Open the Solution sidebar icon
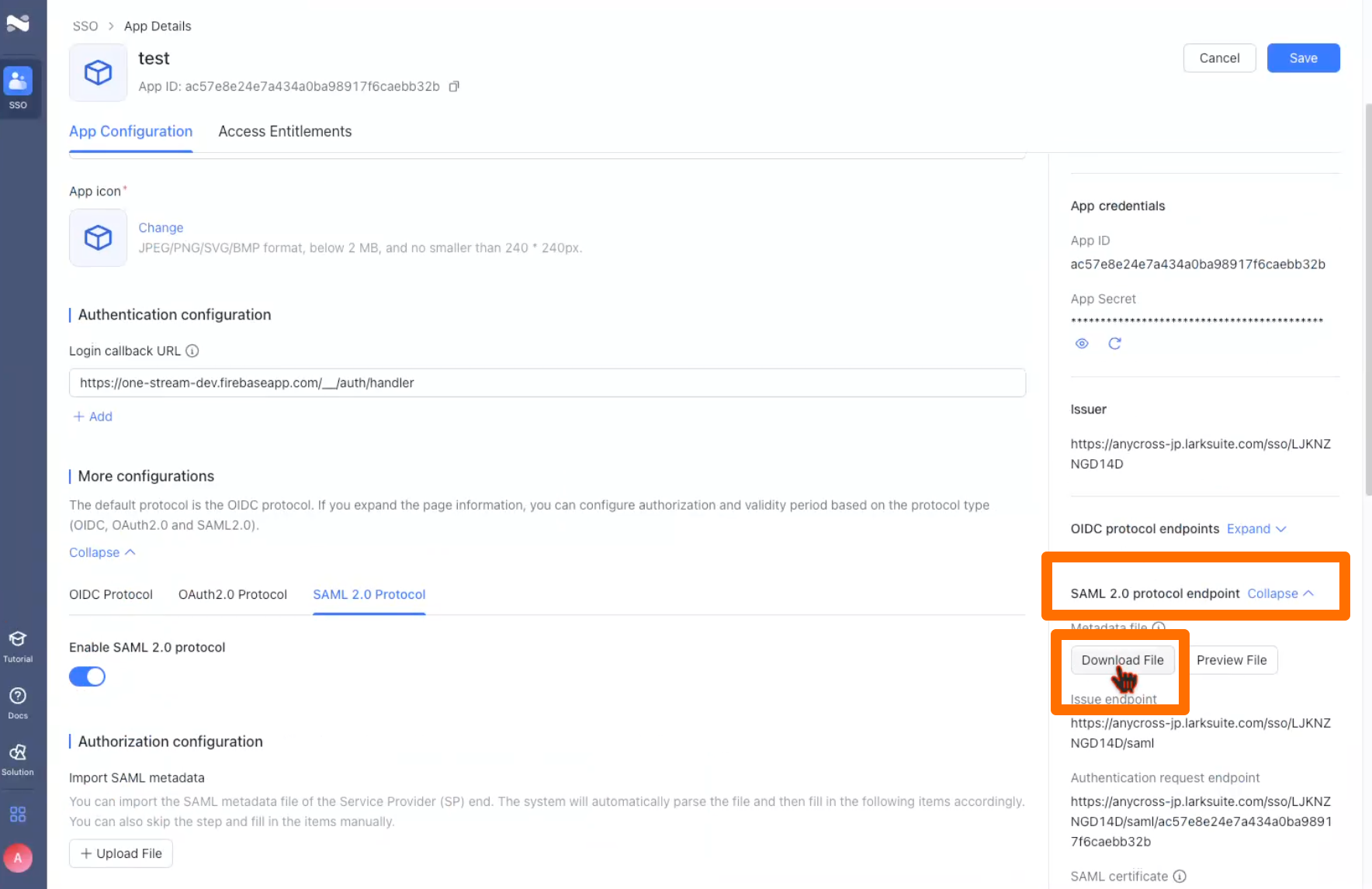 point(18,759)
